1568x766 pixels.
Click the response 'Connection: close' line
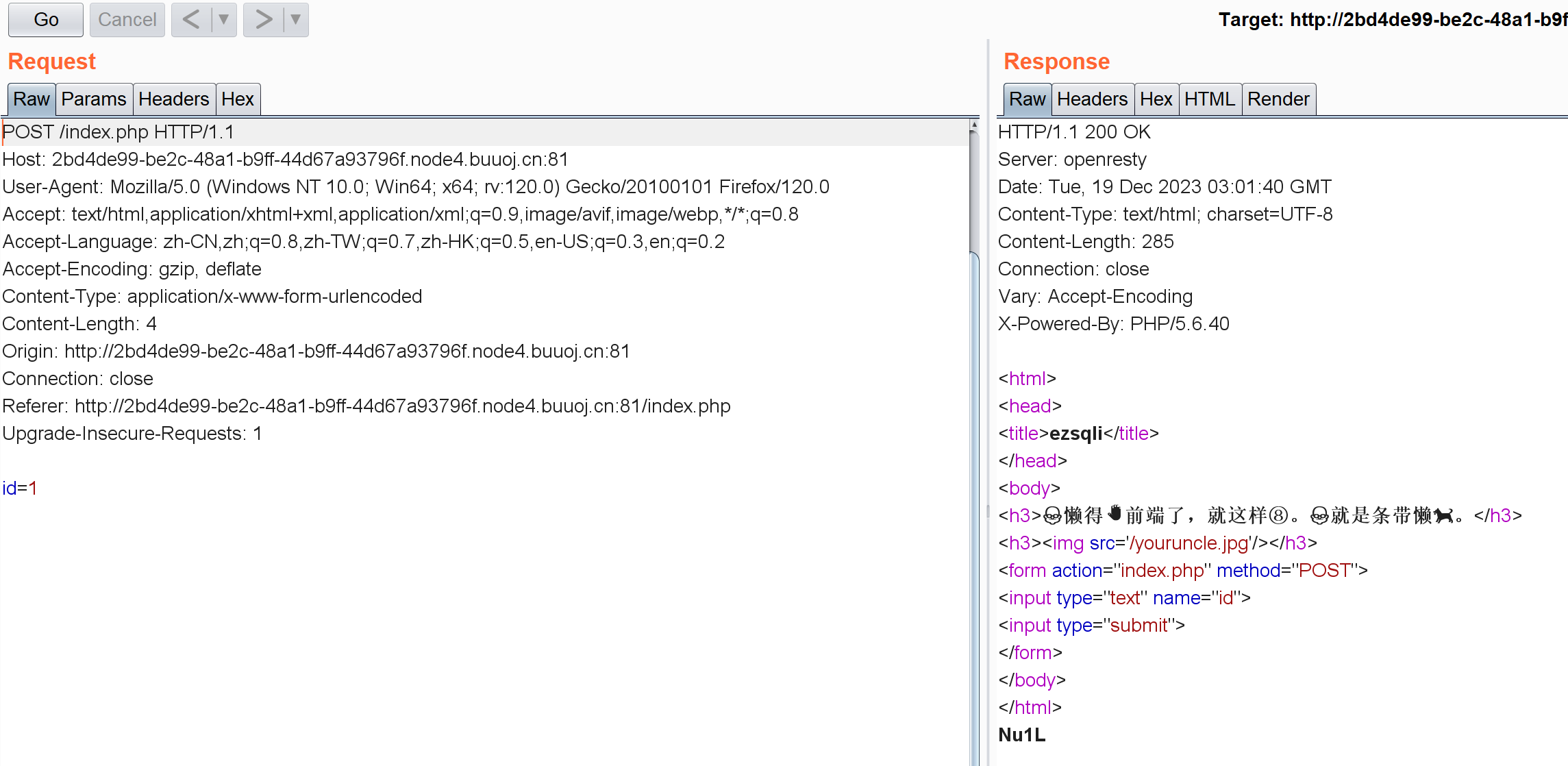[x=1073, y=269]
